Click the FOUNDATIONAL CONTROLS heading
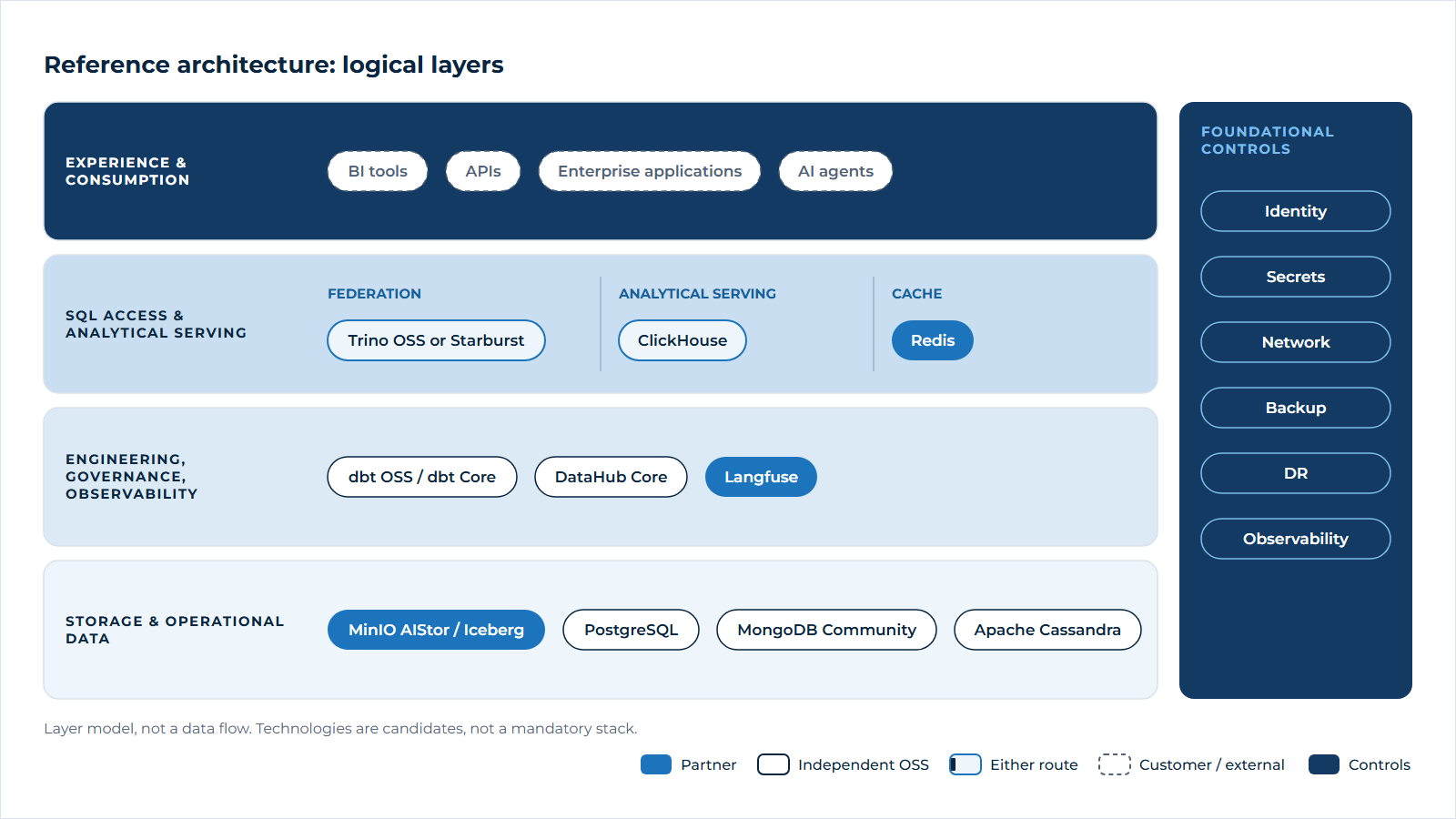This screenshot has height=819, width=1456. click(1268, 140)
